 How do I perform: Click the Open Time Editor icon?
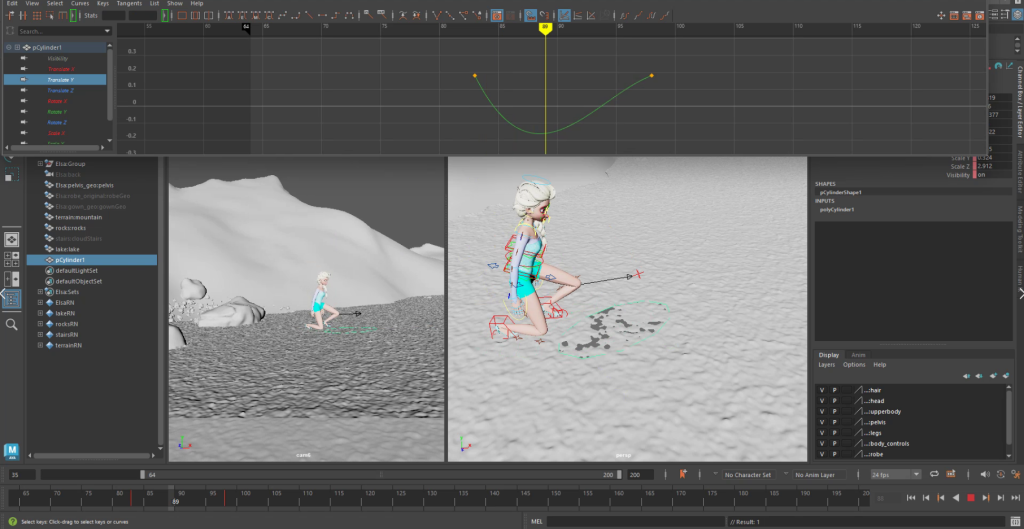click(980, 16)
